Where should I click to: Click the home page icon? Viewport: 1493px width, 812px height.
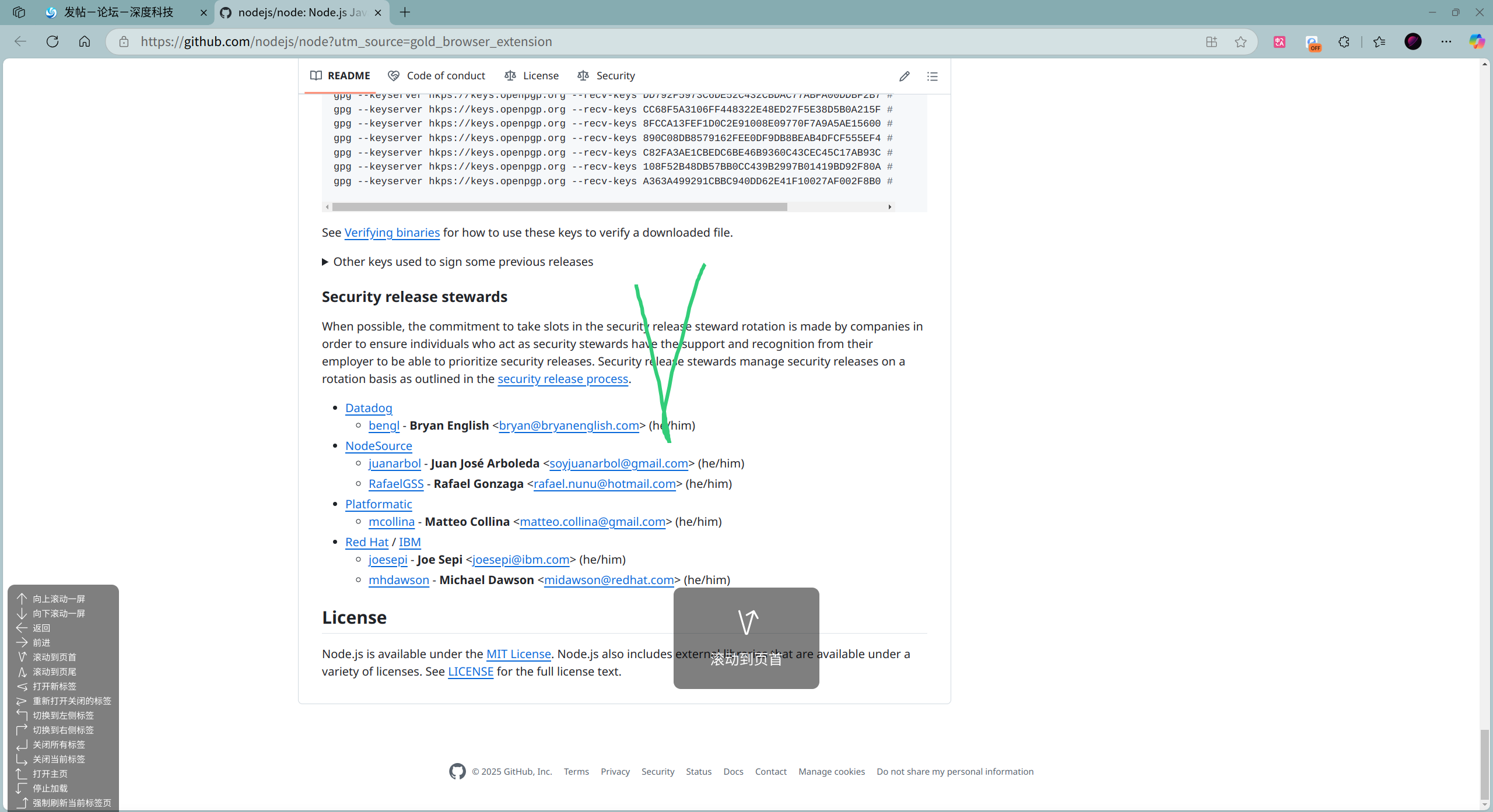[85, 41]
